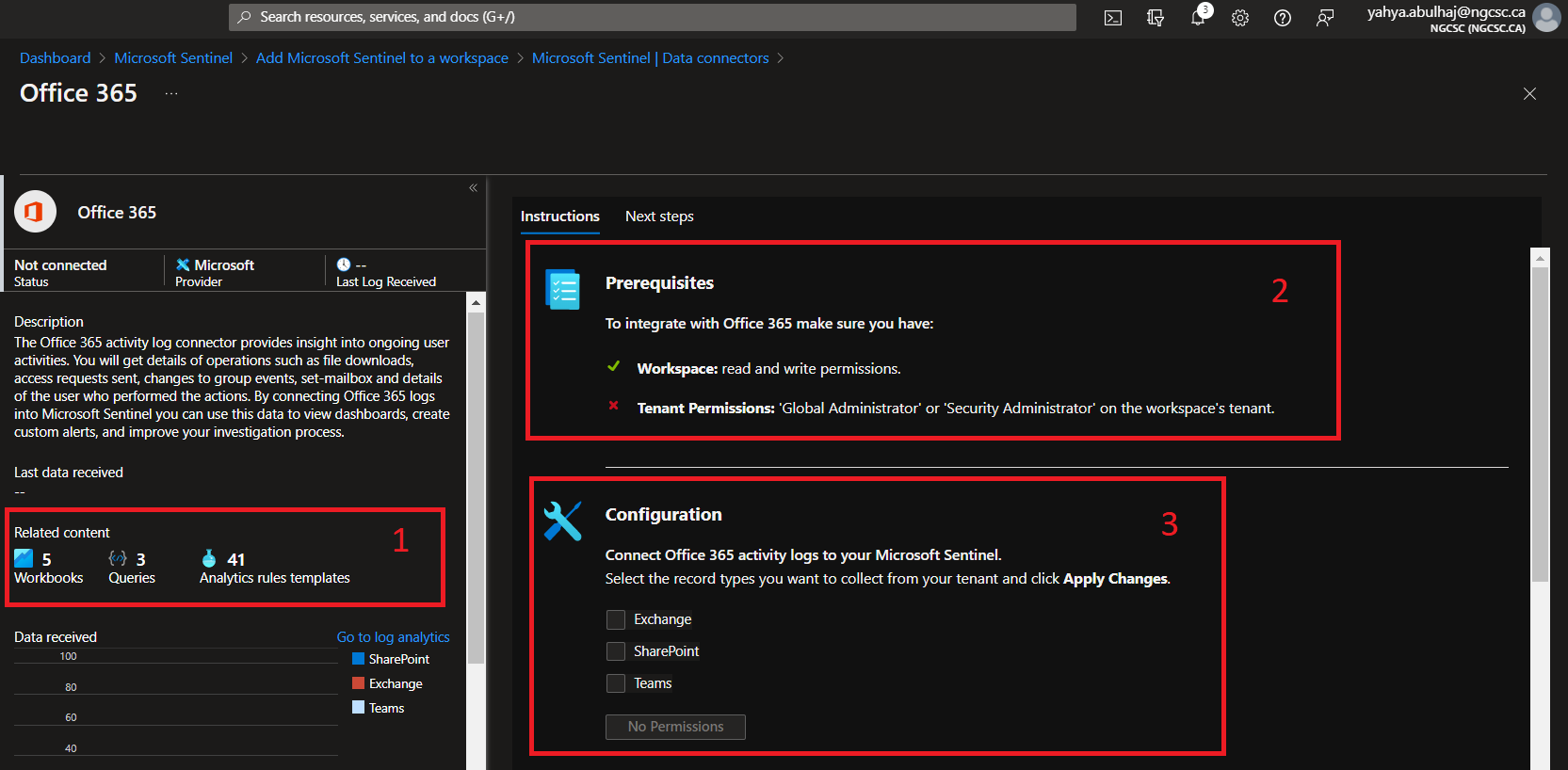The image size is (1568, 770).
Task: Click the Microsoft provider icon
Action: tap(183, 265)
